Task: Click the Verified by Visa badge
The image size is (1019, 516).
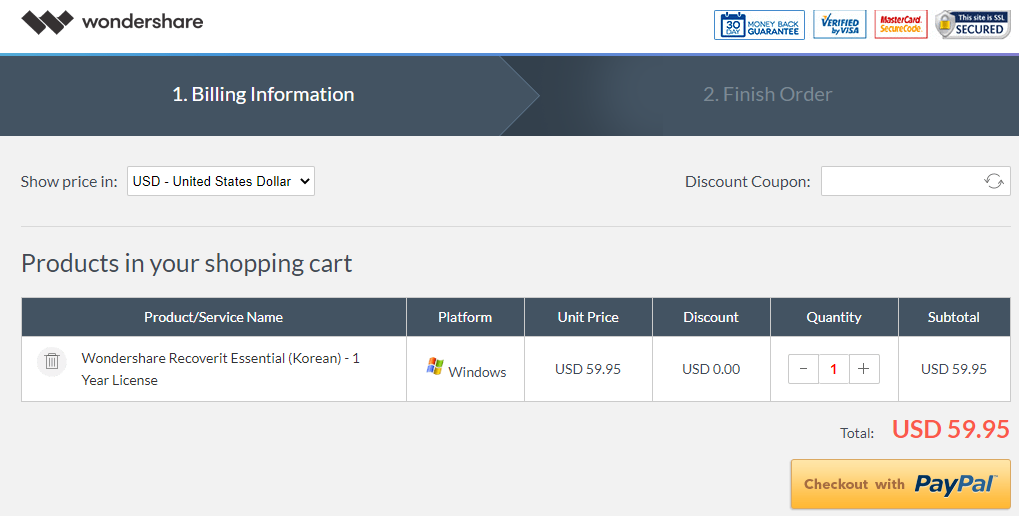Action: pos(840,25)
